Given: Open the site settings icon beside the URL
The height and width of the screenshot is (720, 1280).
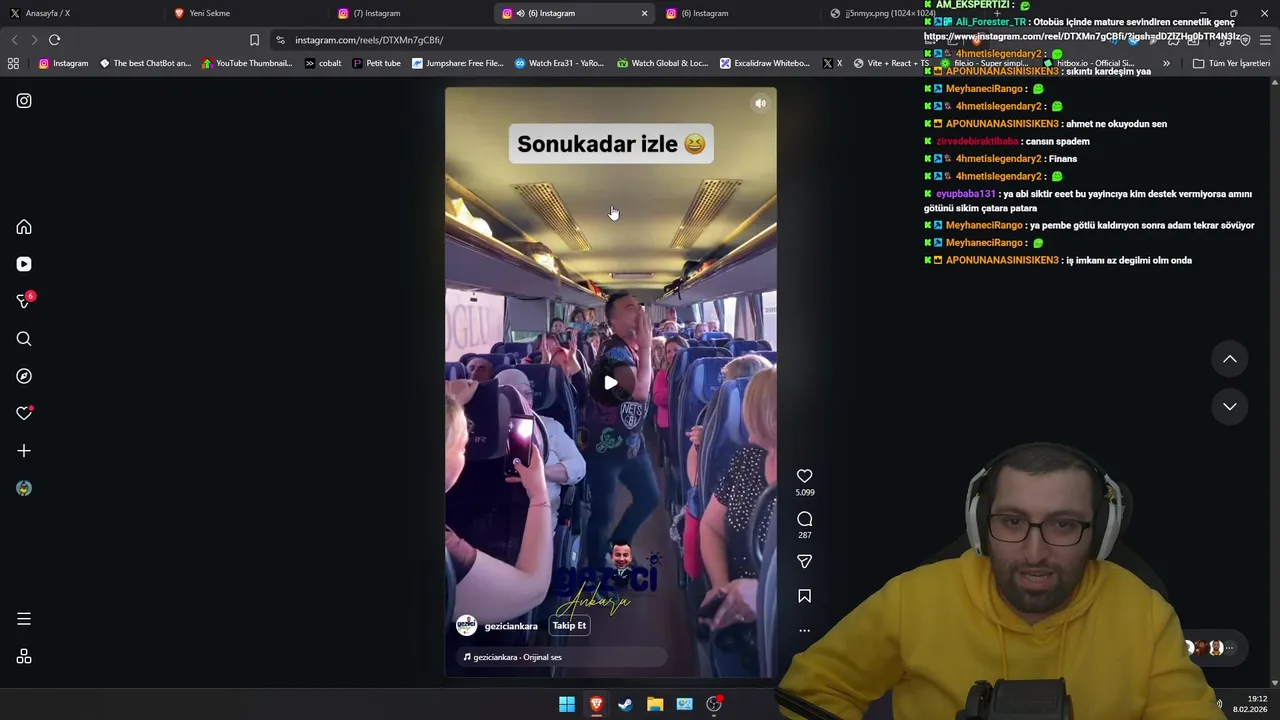Looking at the screenshot, I should click(280, 40).
